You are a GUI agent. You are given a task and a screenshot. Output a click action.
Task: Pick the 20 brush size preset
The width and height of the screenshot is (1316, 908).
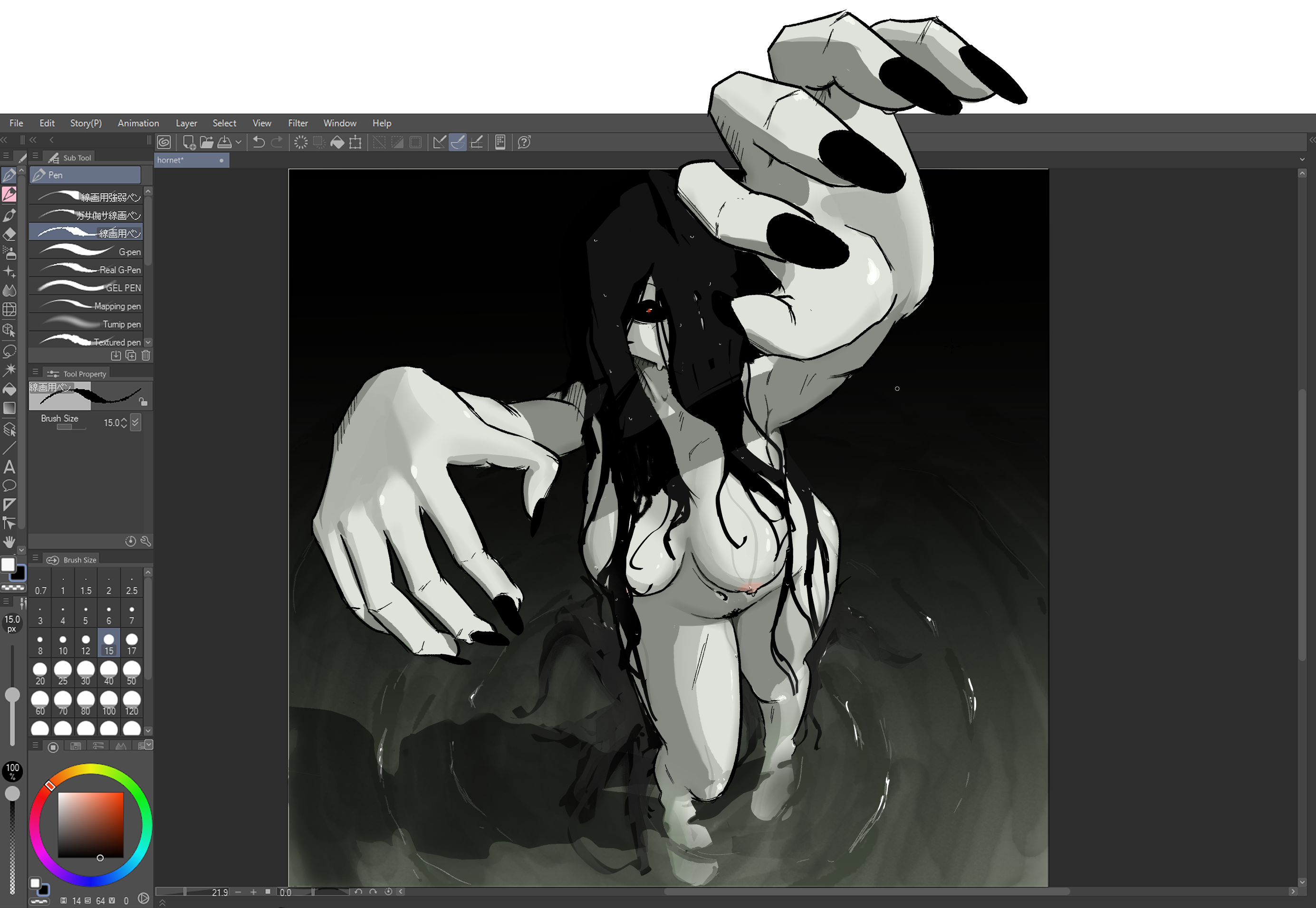(x=40, y=672)
